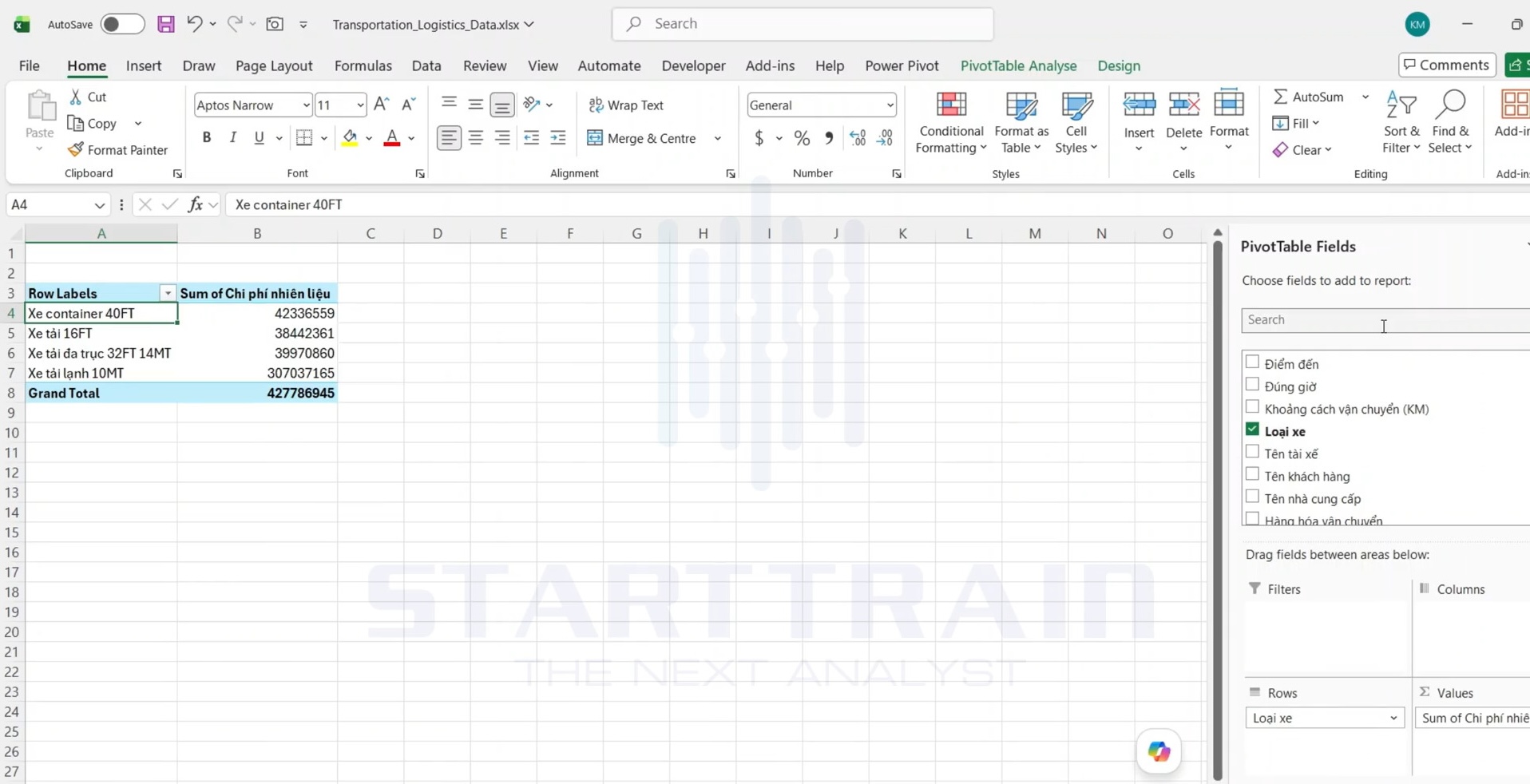The height and width of the screenshot is (784, 1530).
Task: Click the red Font Colour swatch
Action: click(391, 137)
